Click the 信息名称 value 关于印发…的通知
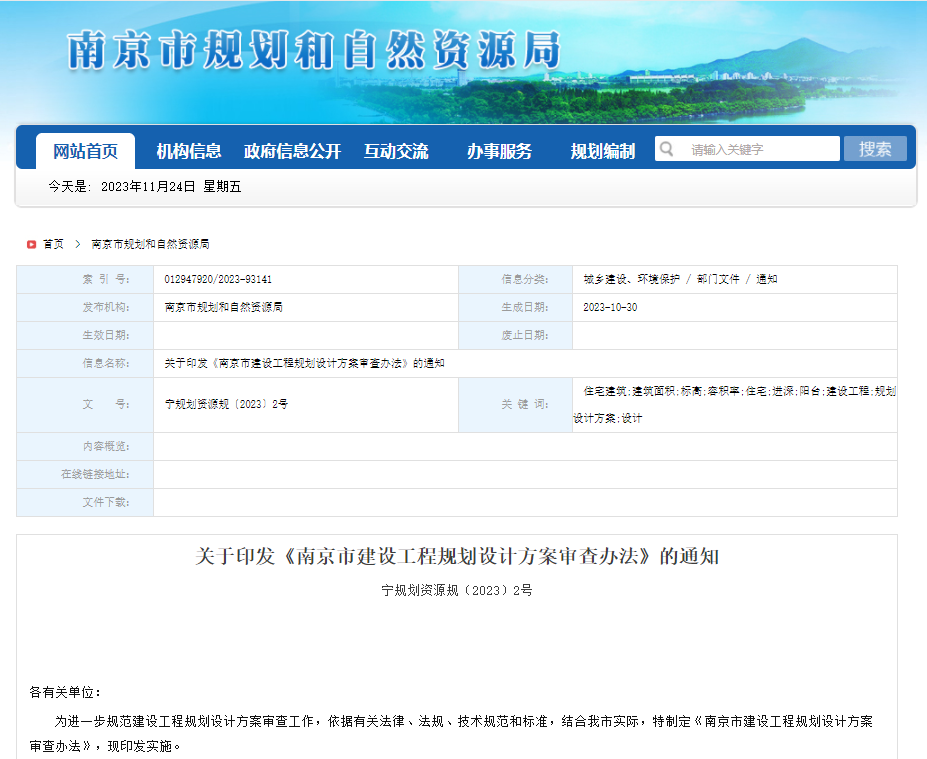This screenshot has height=759, width=927. (x=304, y=363)
